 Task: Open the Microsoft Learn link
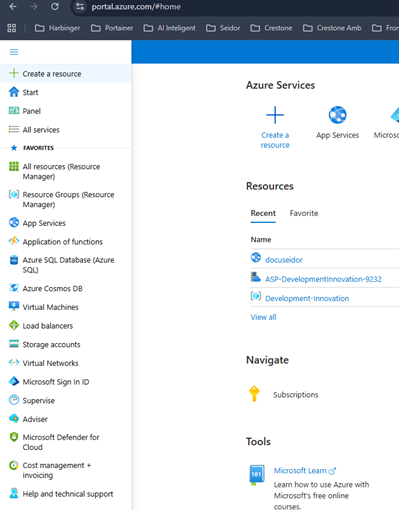point(304,470)
